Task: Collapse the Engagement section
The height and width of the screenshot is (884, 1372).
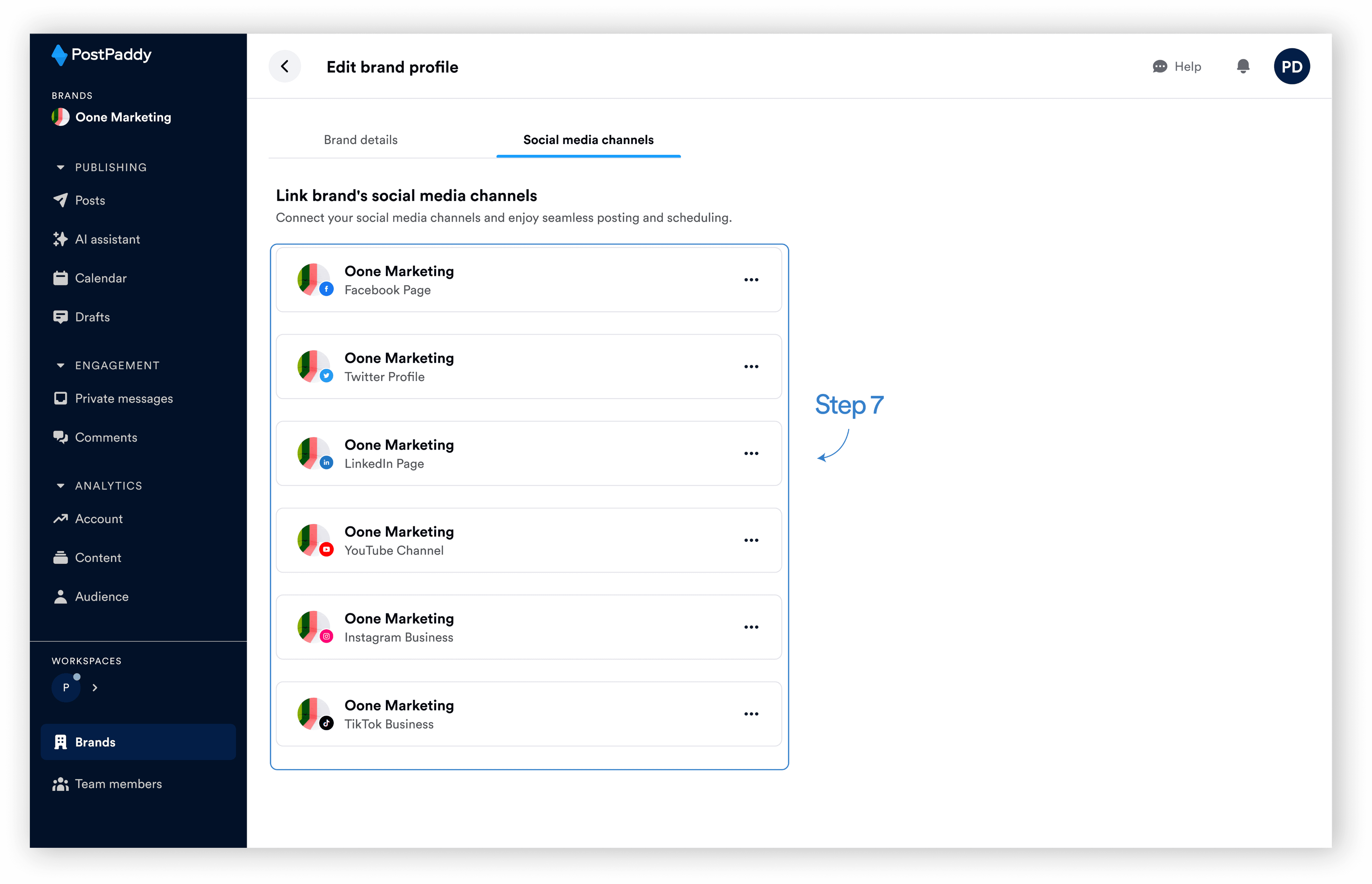Action: click(61, 366)
